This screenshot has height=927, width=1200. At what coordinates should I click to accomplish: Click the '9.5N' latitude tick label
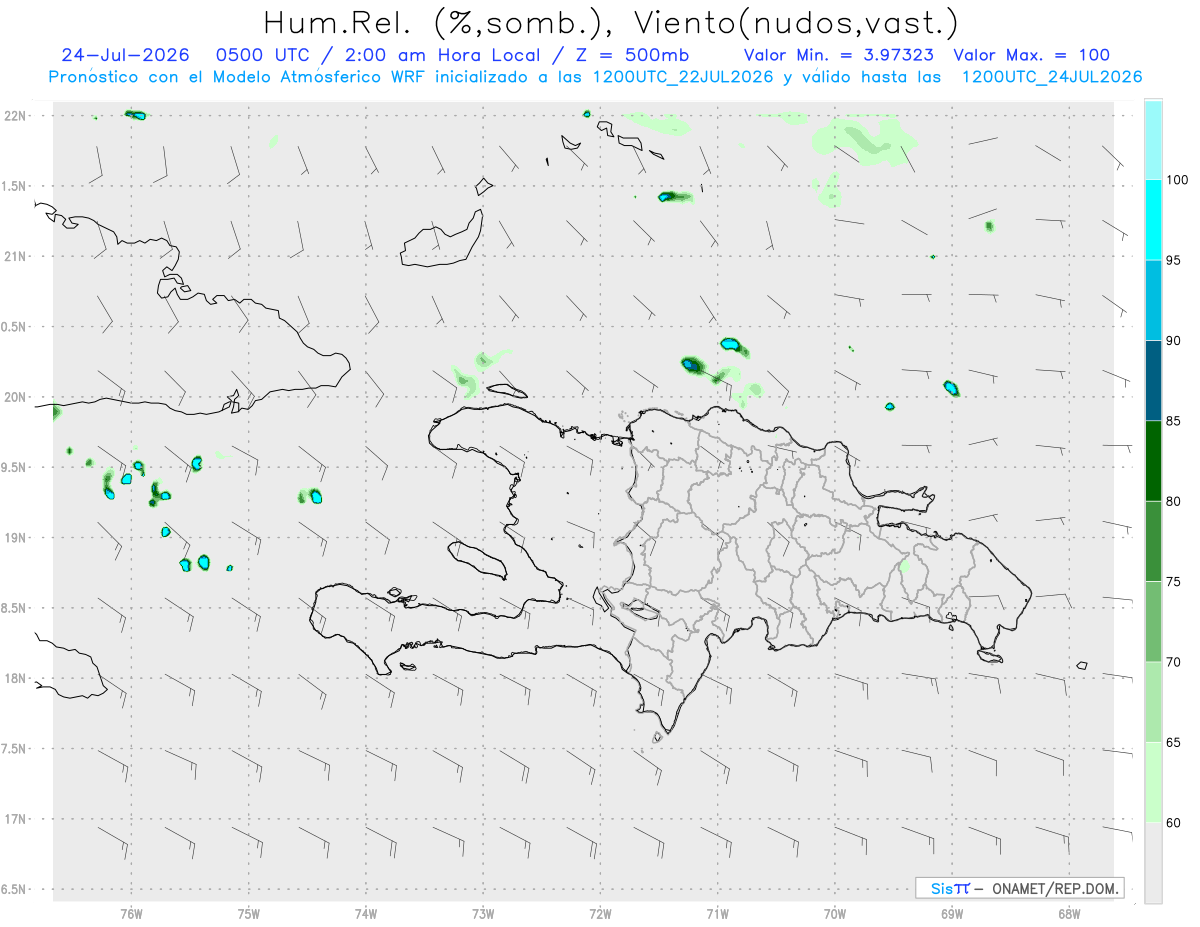(x=12, y=468)
